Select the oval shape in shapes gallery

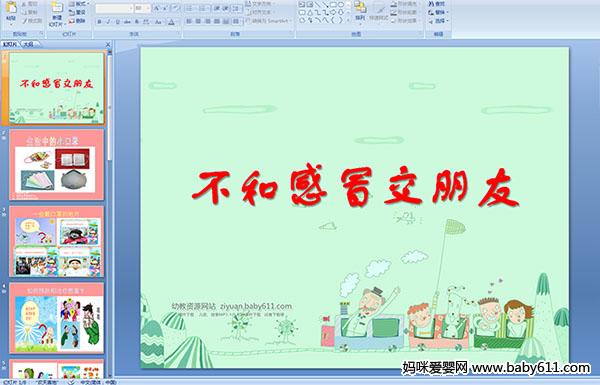point(341,5)
